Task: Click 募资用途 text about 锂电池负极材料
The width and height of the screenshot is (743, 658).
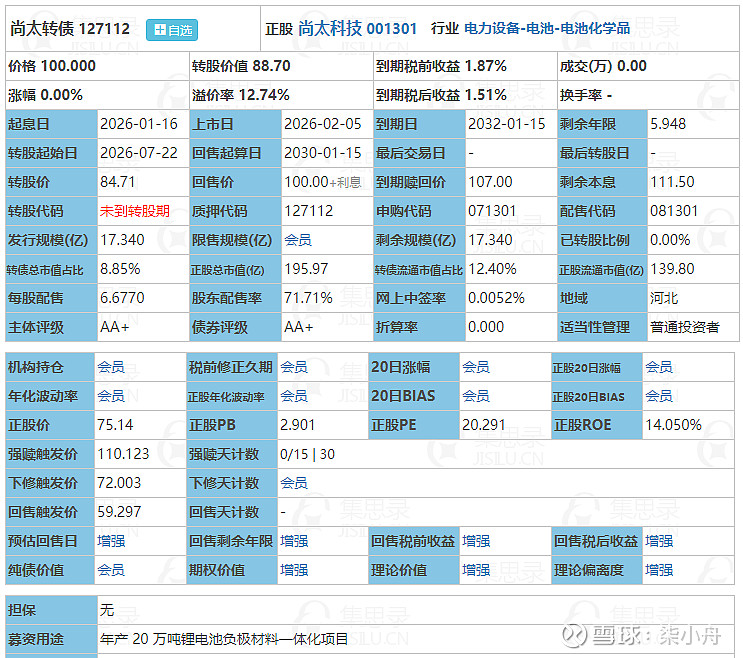Action: coord(224,639)
